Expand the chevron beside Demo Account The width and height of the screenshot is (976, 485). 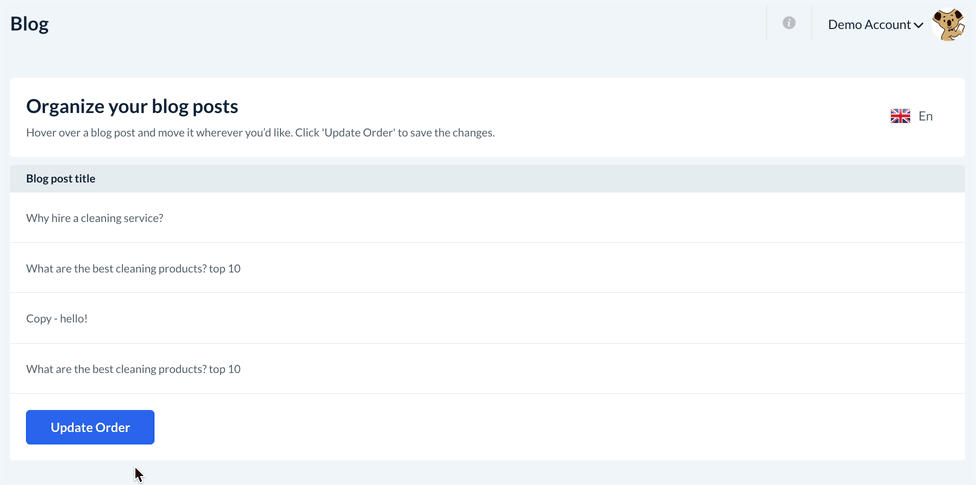918,25
